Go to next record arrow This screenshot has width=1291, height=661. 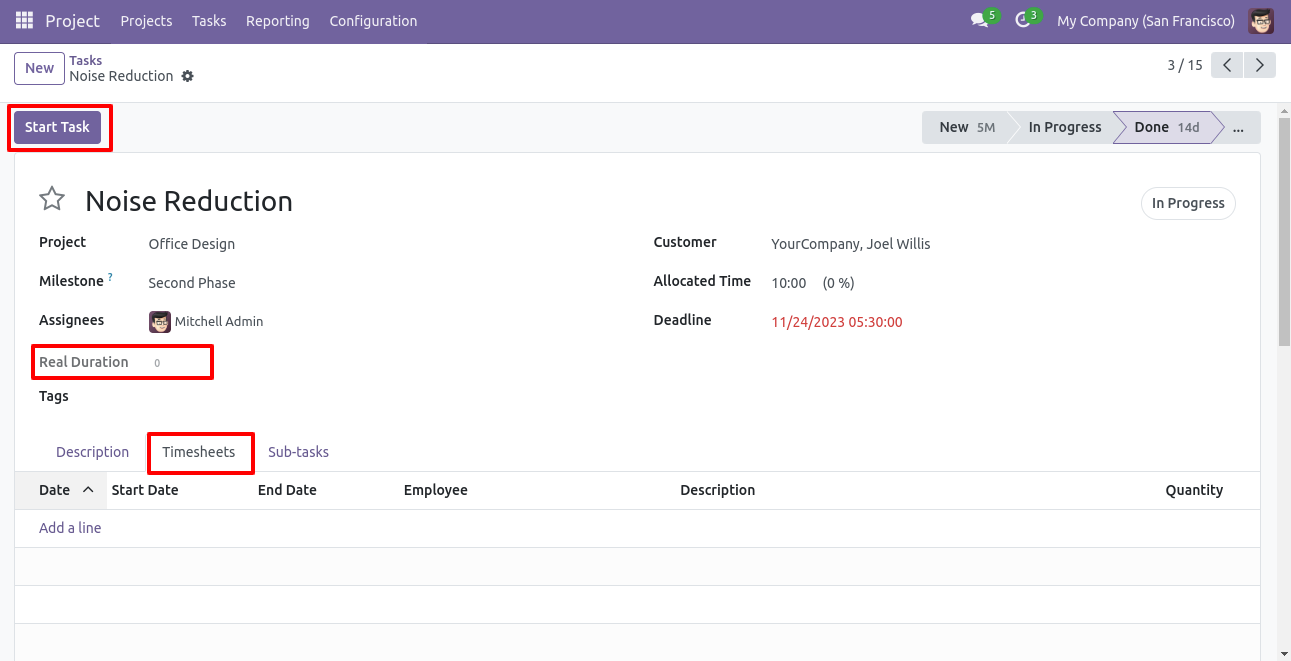(1260, 66)
